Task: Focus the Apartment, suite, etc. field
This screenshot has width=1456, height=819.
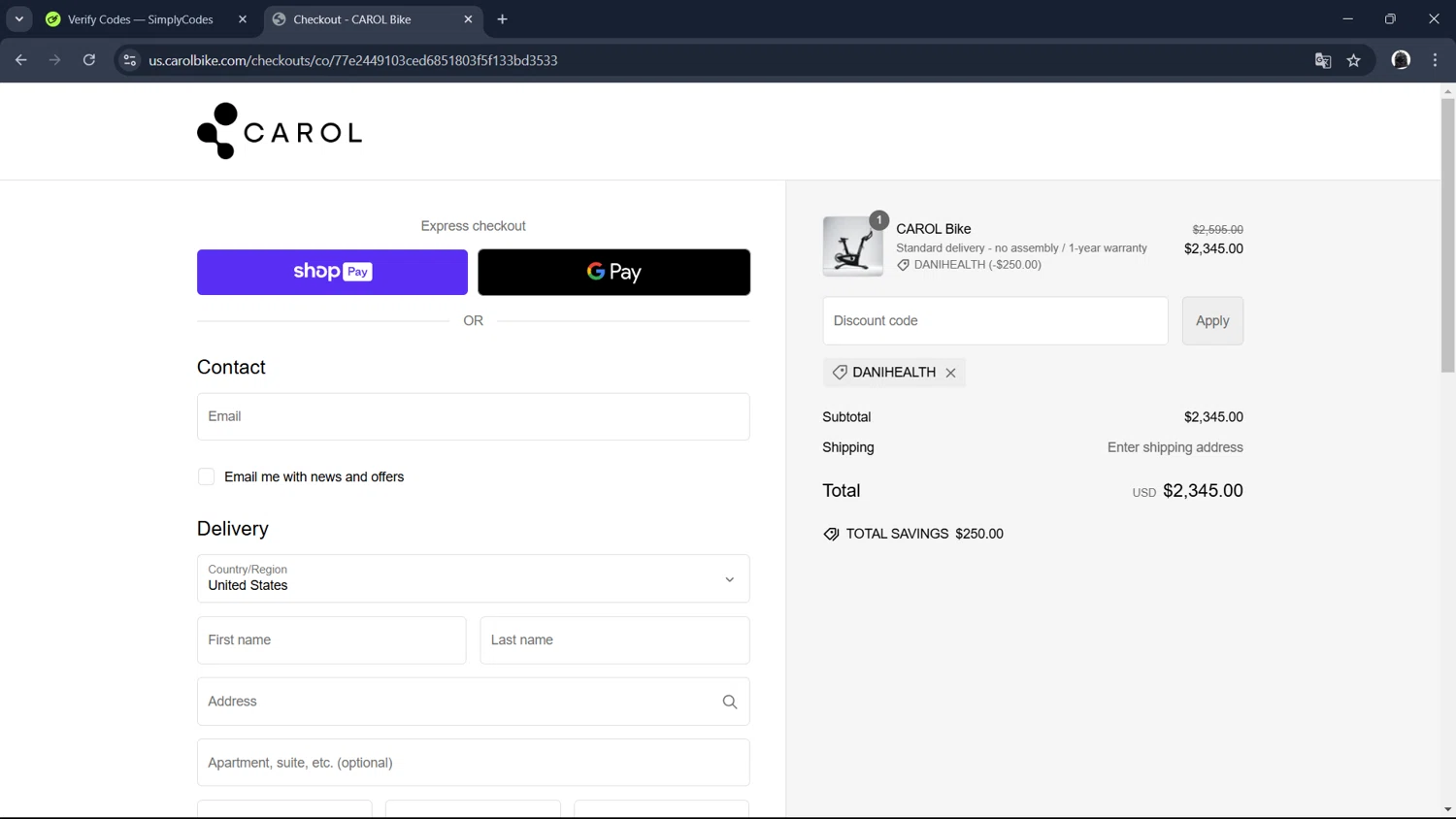Action: pyautogui.click(x=474, y=763)
